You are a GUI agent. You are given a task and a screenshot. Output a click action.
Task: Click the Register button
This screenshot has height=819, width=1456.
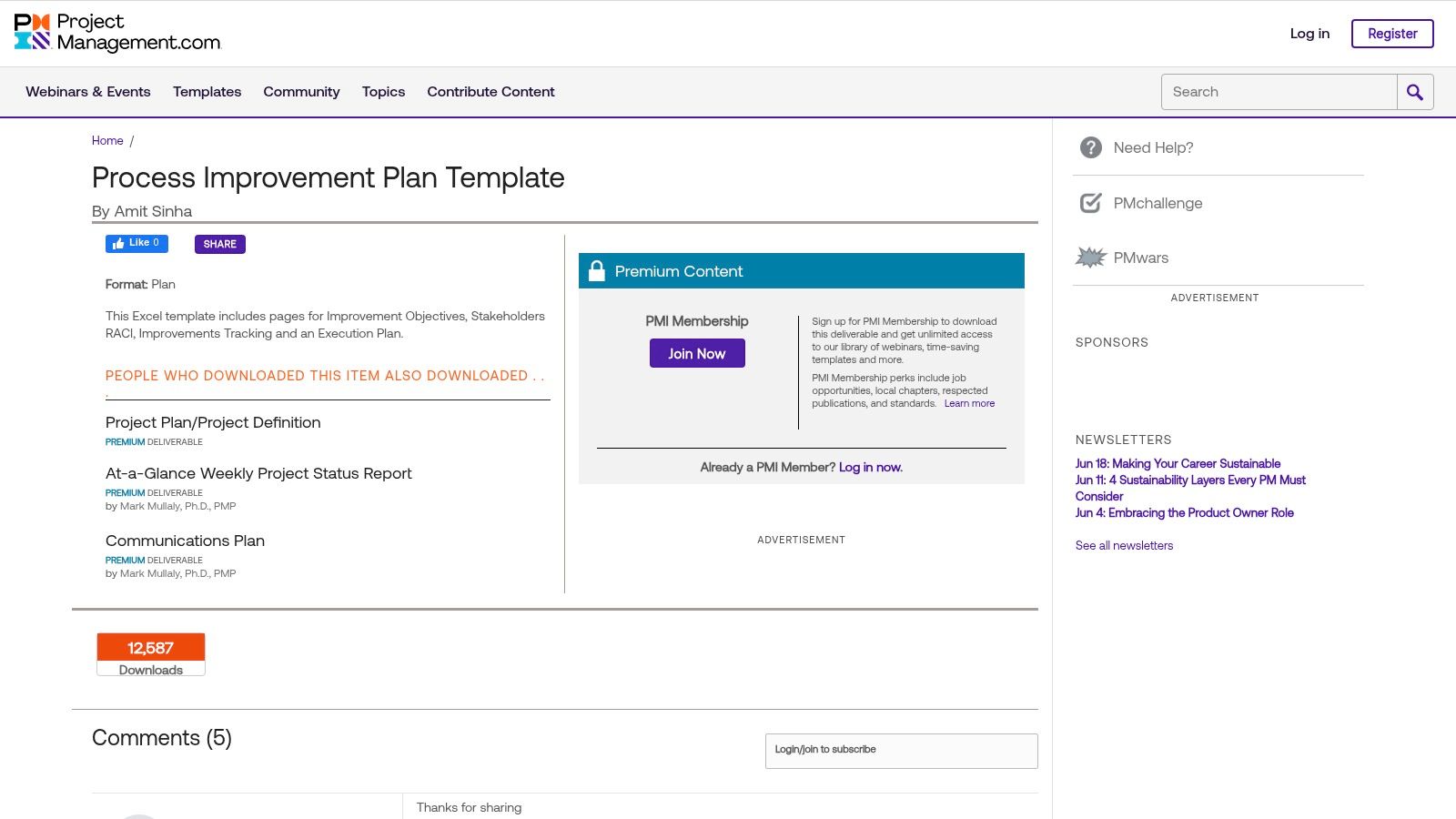click(x=1391, y=33)
